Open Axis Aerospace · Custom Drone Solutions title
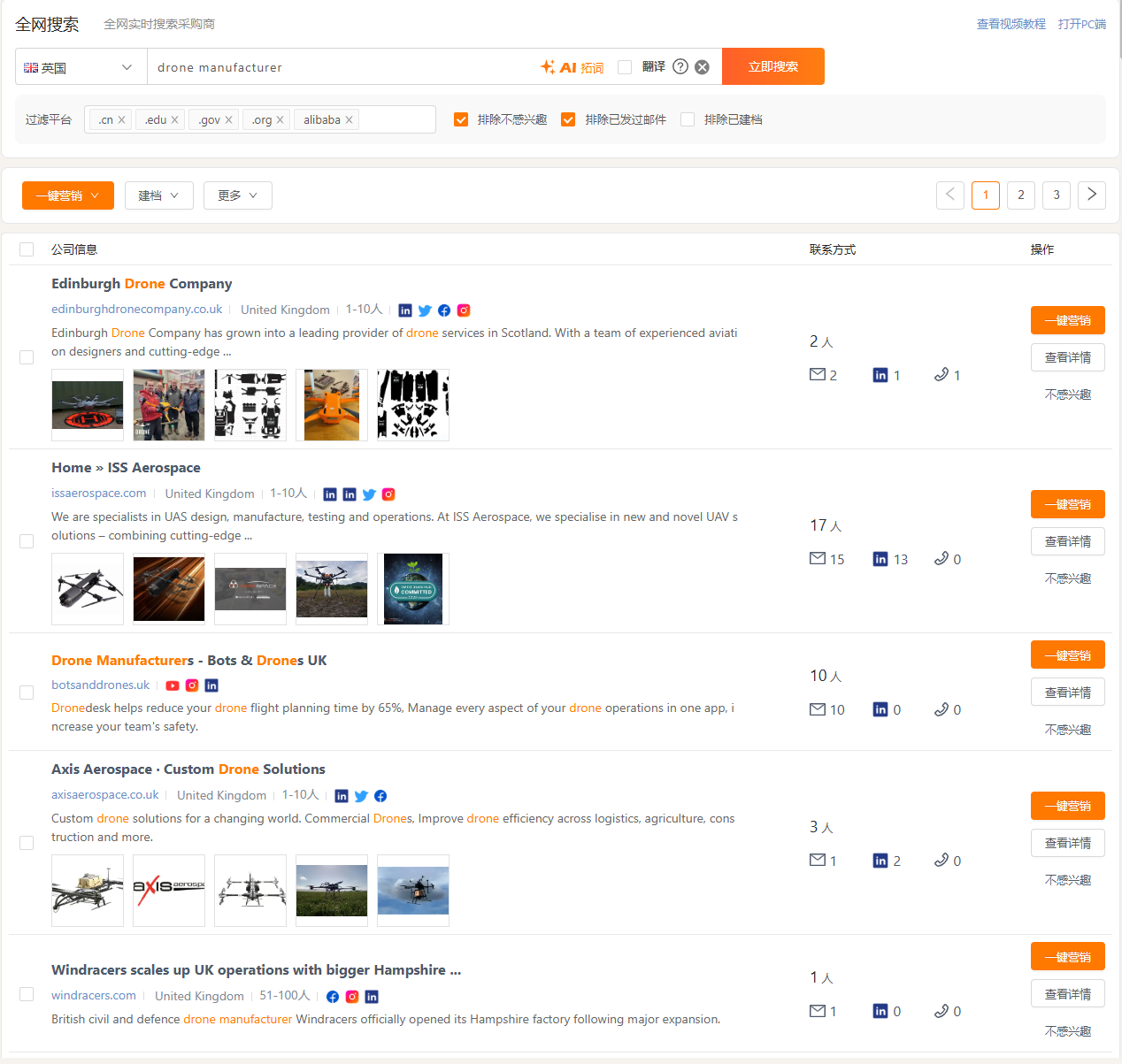Viewport: 1122px width, 1064px height. [188, 769]
